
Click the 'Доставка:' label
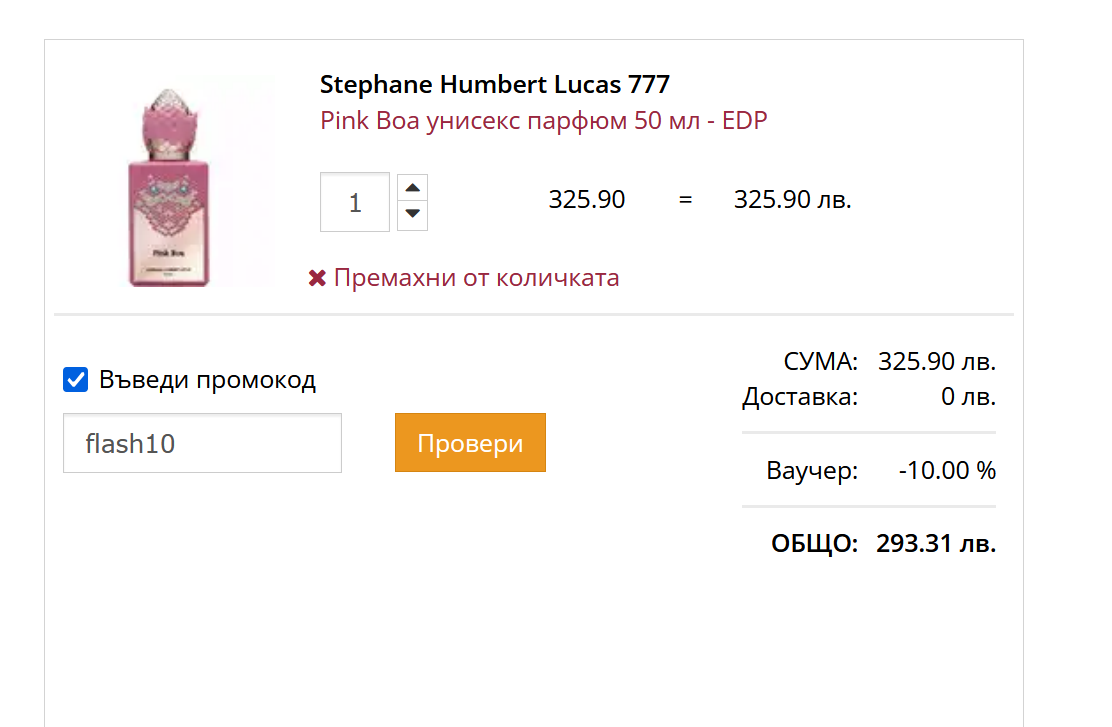800,397
